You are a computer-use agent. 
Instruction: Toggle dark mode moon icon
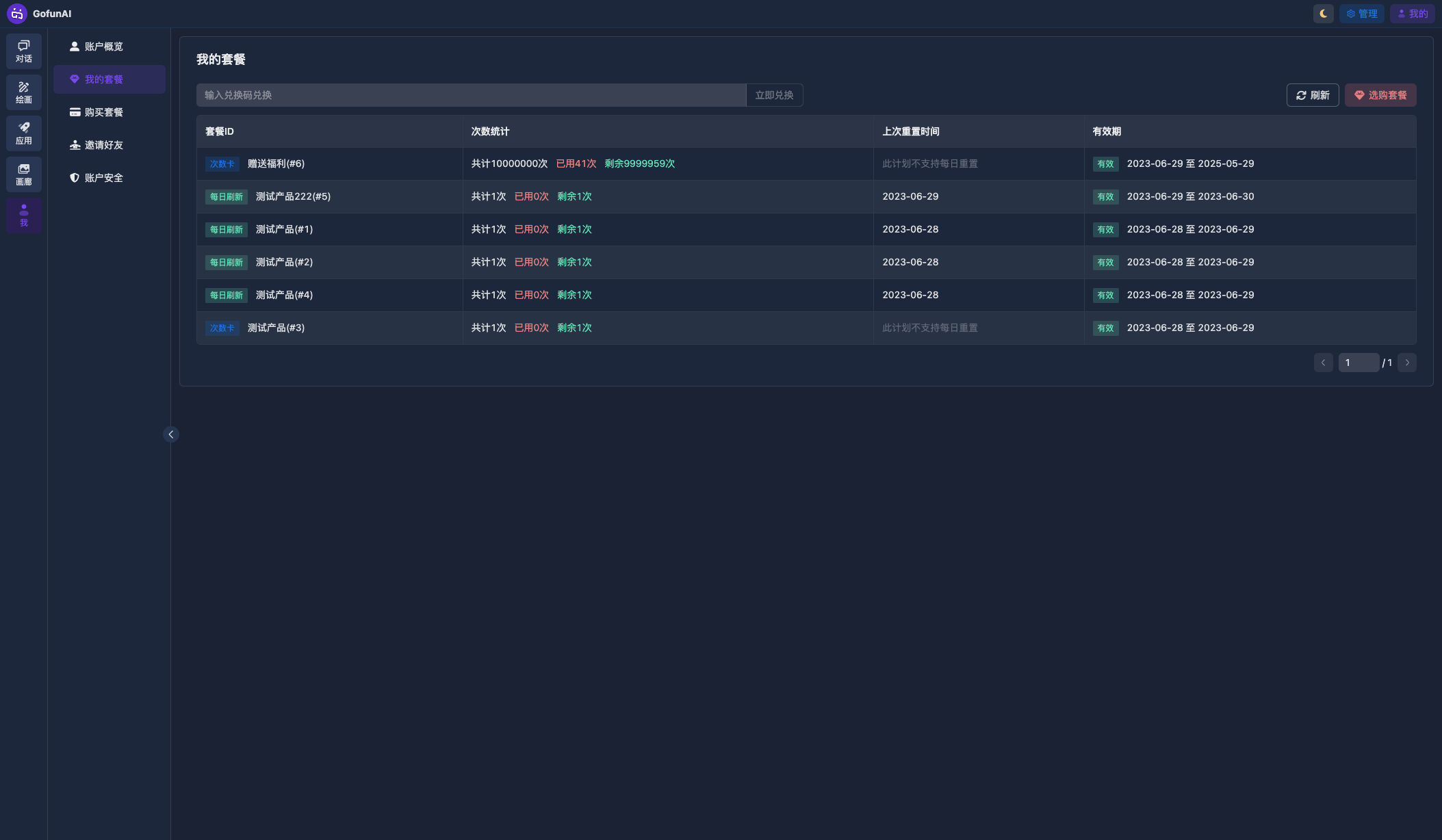coord(1323,14)
